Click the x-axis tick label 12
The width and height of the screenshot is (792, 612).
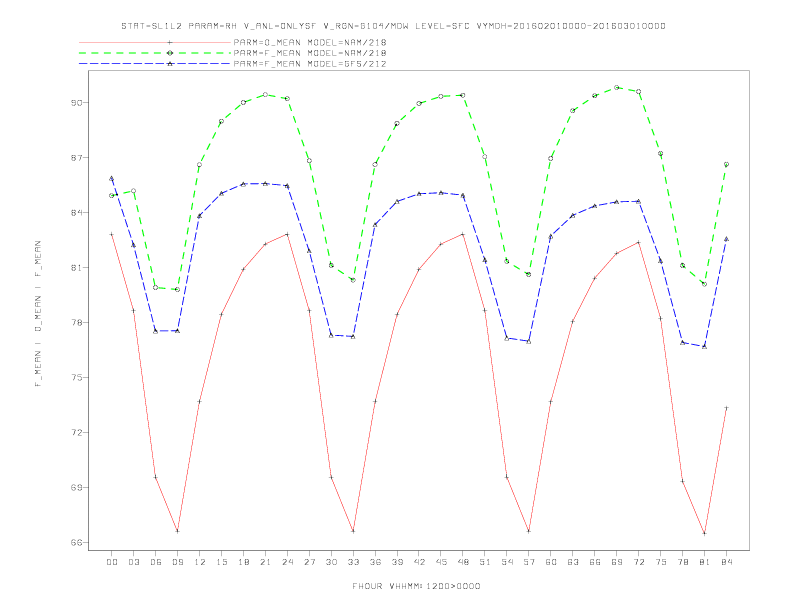pos(200,562)
